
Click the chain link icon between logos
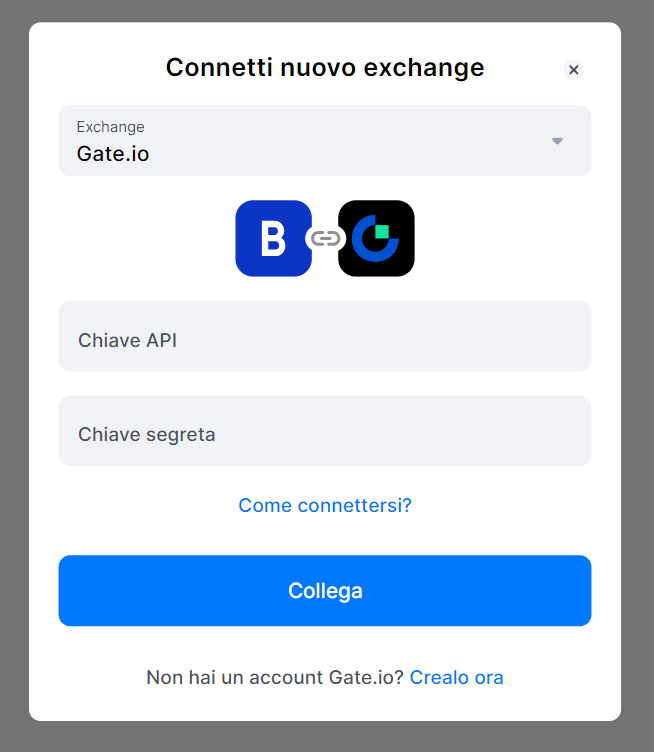point(325,238)
